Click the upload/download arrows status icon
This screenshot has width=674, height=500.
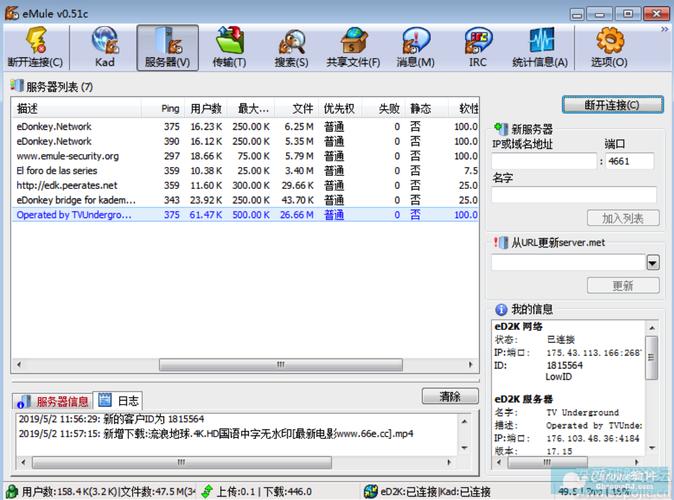pos(207,491)
